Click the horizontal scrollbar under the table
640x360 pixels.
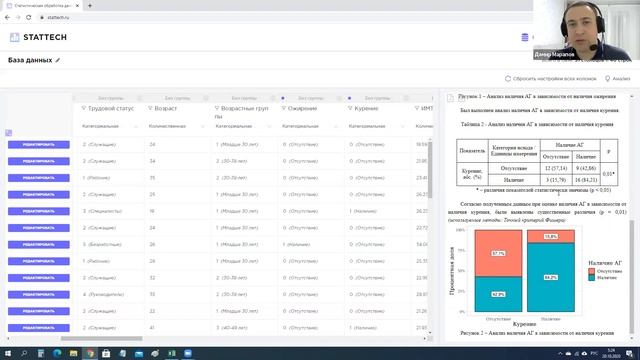[101, 338]
